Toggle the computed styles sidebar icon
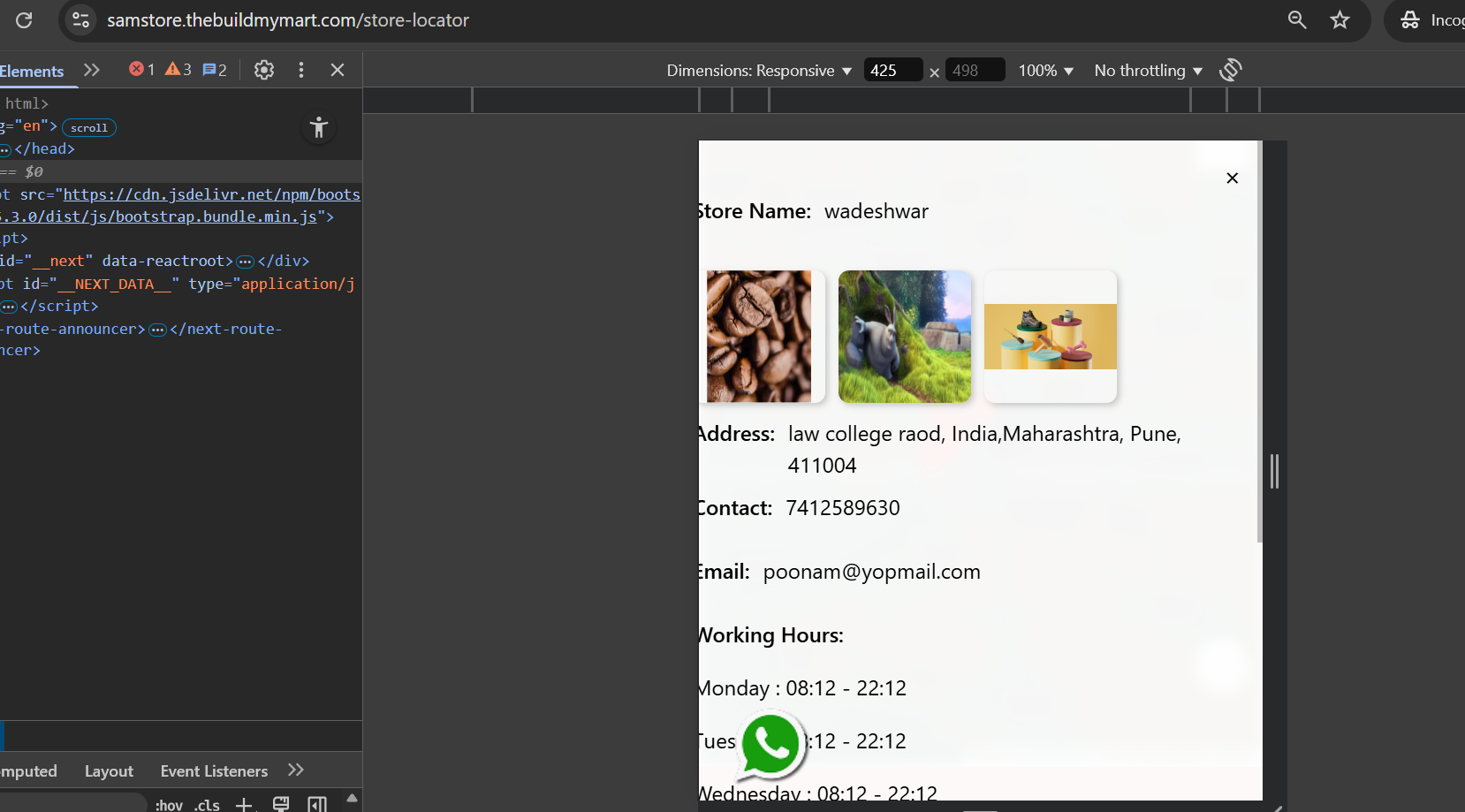The height and width of the screenshot is (812, 1465). click(x=317, y=804)
